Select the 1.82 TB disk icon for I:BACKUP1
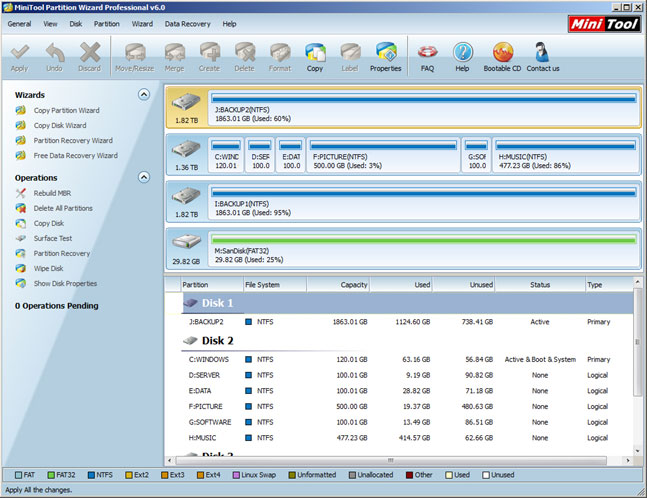The width and height of the screenshot is (647, 498). pos(186,196)
